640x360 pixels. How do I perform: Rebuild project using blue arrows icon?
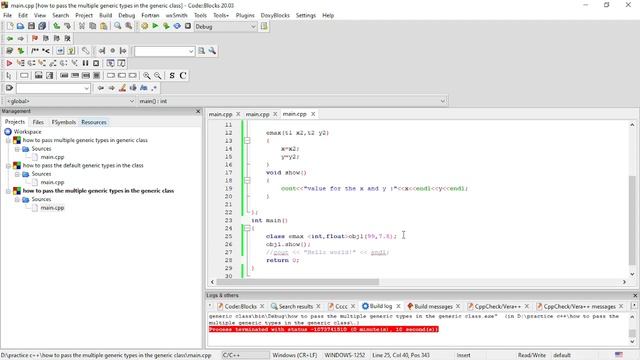pyautogui.click(x=177, y=26)
